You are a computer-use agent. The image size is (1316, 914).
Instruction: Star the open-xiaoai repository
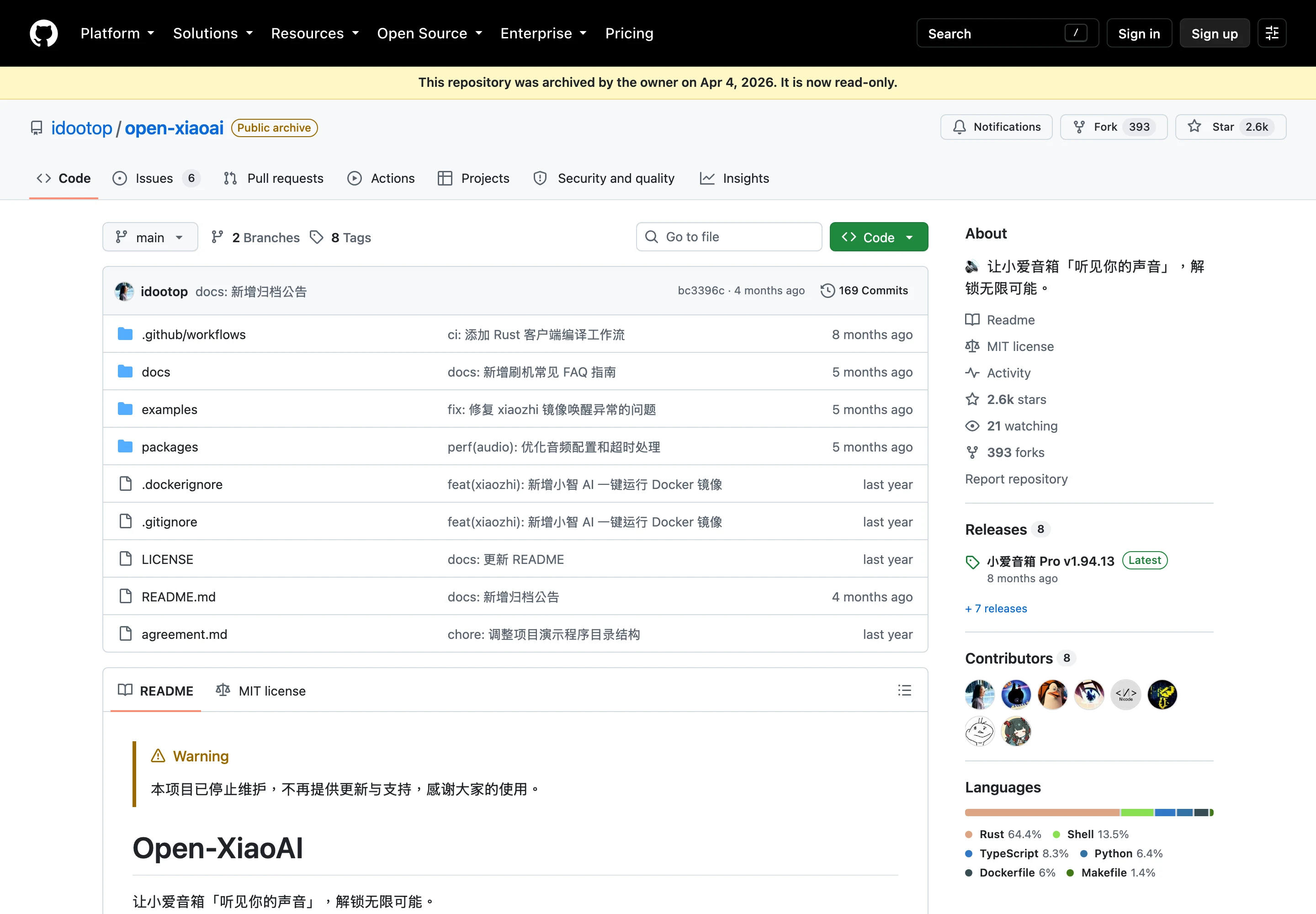click(x=1230, y=127)
